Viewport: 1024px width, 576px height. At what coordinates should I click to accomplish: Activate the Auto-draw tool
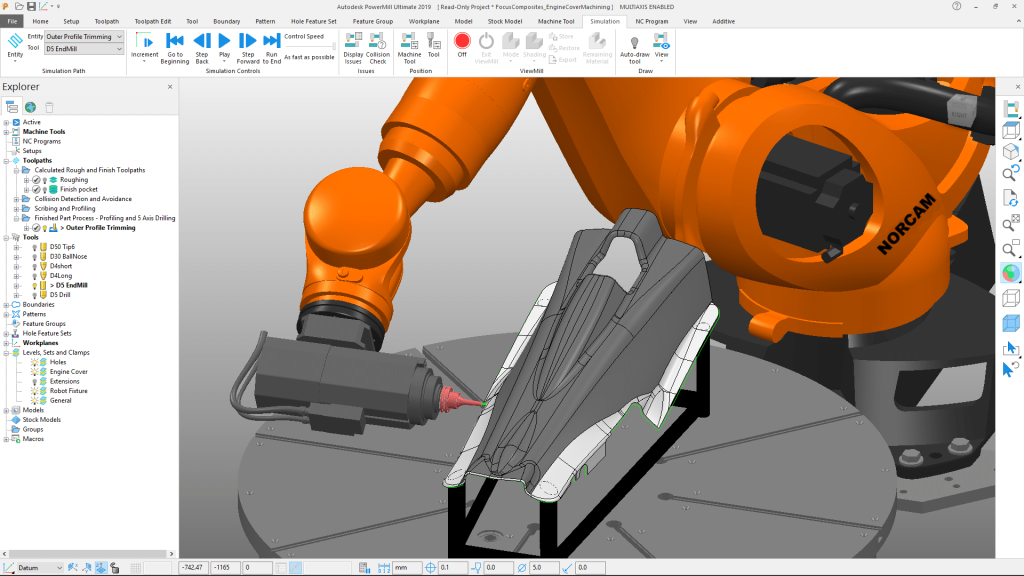637,44
